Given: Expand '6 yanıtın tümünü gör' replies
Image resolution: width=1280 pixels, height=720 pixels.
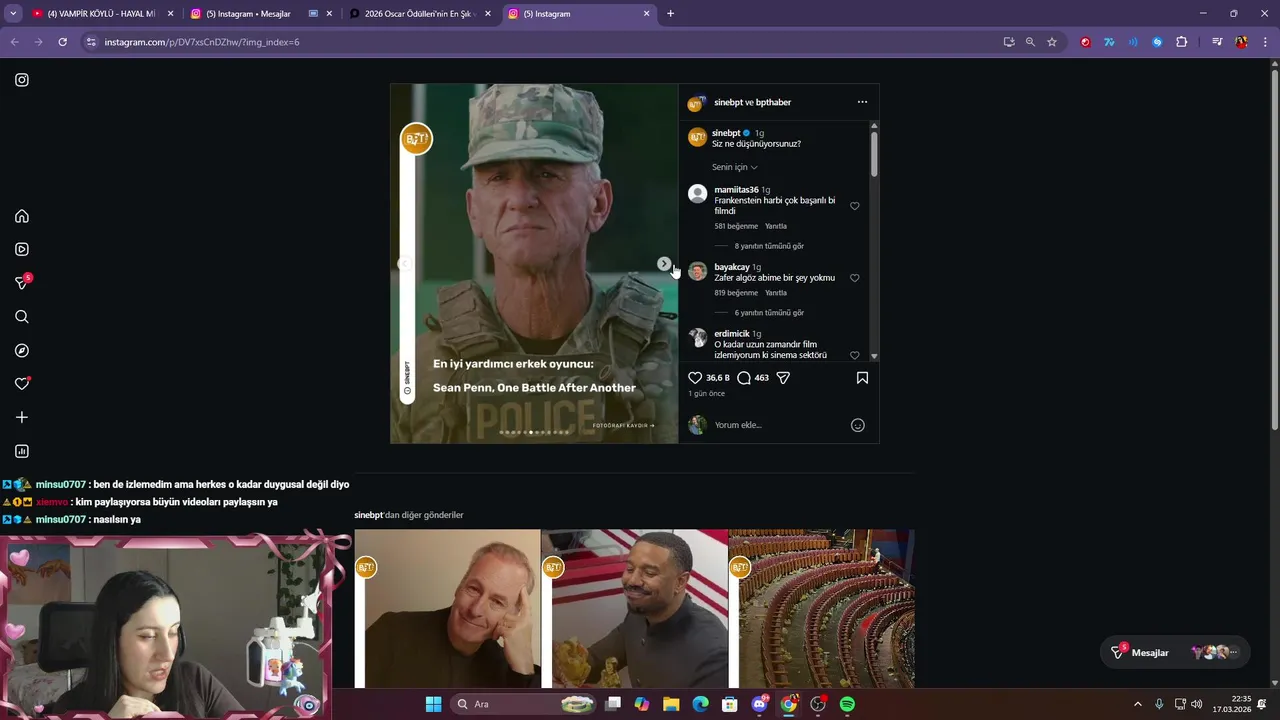Looking at the screenshot, I should point(769,313).
